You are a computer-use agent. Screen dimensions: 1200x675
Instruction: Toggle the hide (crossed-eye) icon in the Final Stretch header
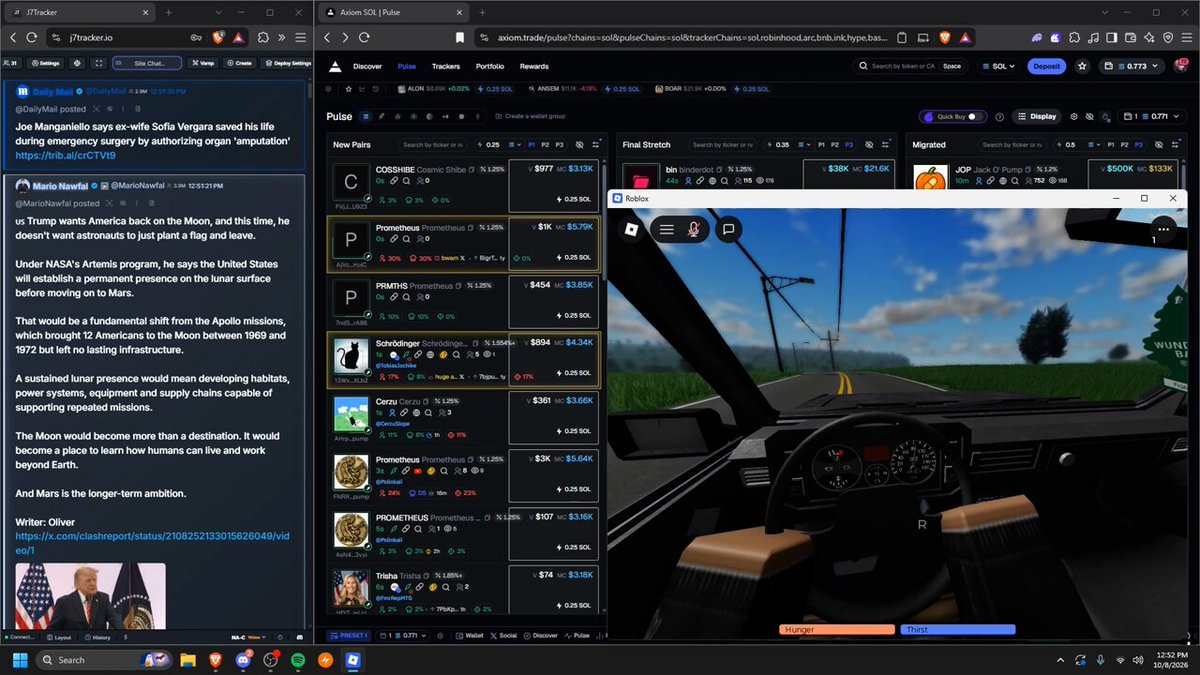click(x=869, y=145)
